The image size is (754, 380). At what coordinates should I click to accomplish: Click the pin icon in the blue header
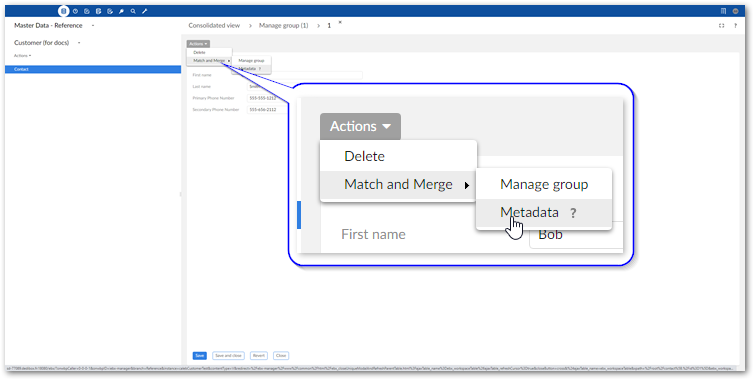point(122,11)
